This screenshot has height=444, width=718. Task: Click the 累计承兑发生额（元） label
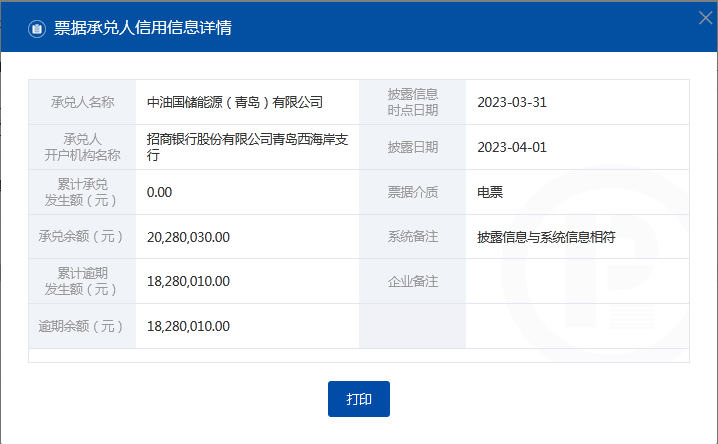pos(82,192)
